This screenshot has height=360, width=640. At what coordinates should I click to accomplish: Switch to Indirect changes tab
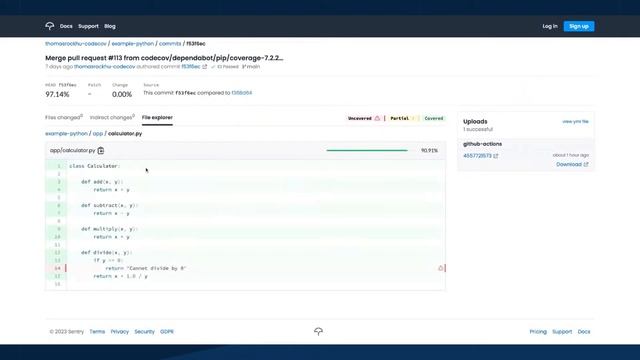(x=112, y=118)
